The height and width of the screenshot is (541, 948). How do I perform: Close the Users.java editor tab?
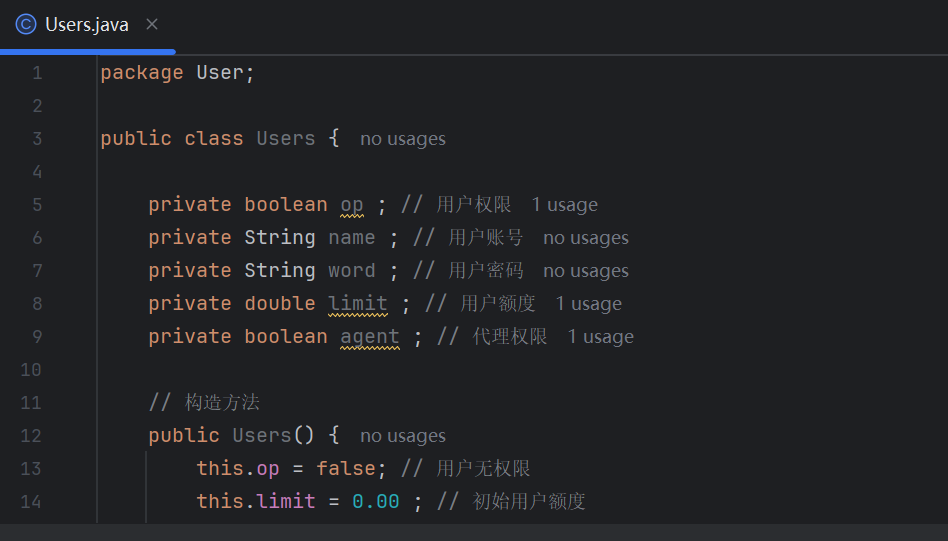point(152,25)
